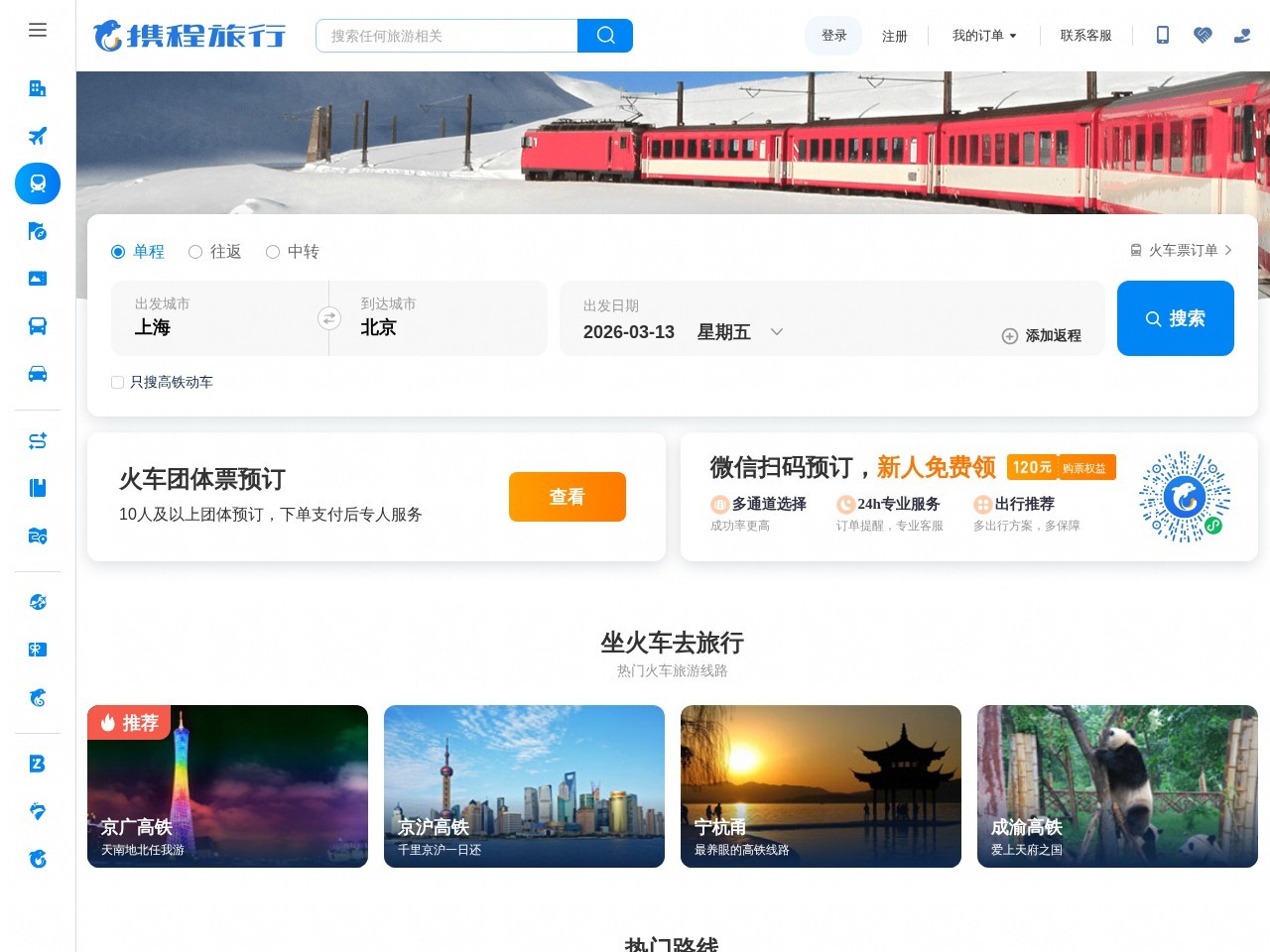This screenshot has width=1270, height=952.
Task: Click the hotel building icon in sidebar
Action: [x=38, y=88]
